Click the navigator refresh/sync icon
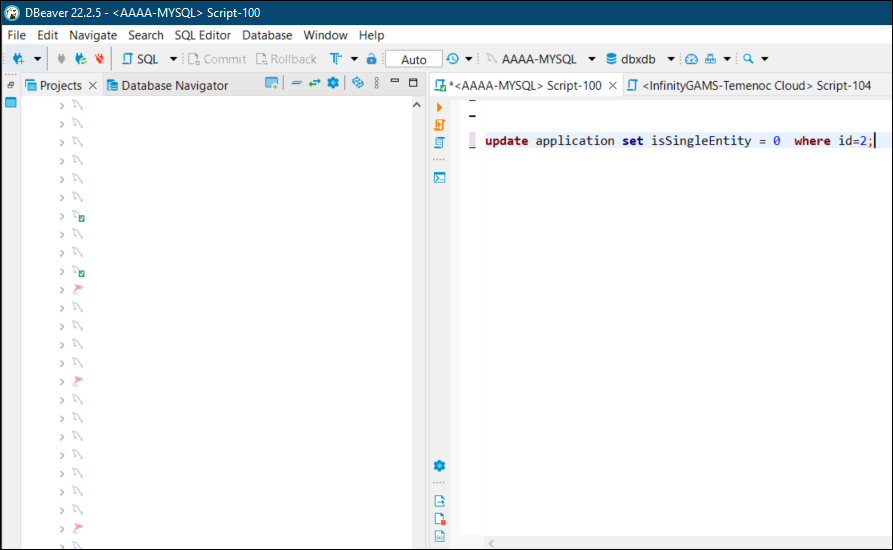This screenshot has width=893, height=550. click(x=358, y=83)
